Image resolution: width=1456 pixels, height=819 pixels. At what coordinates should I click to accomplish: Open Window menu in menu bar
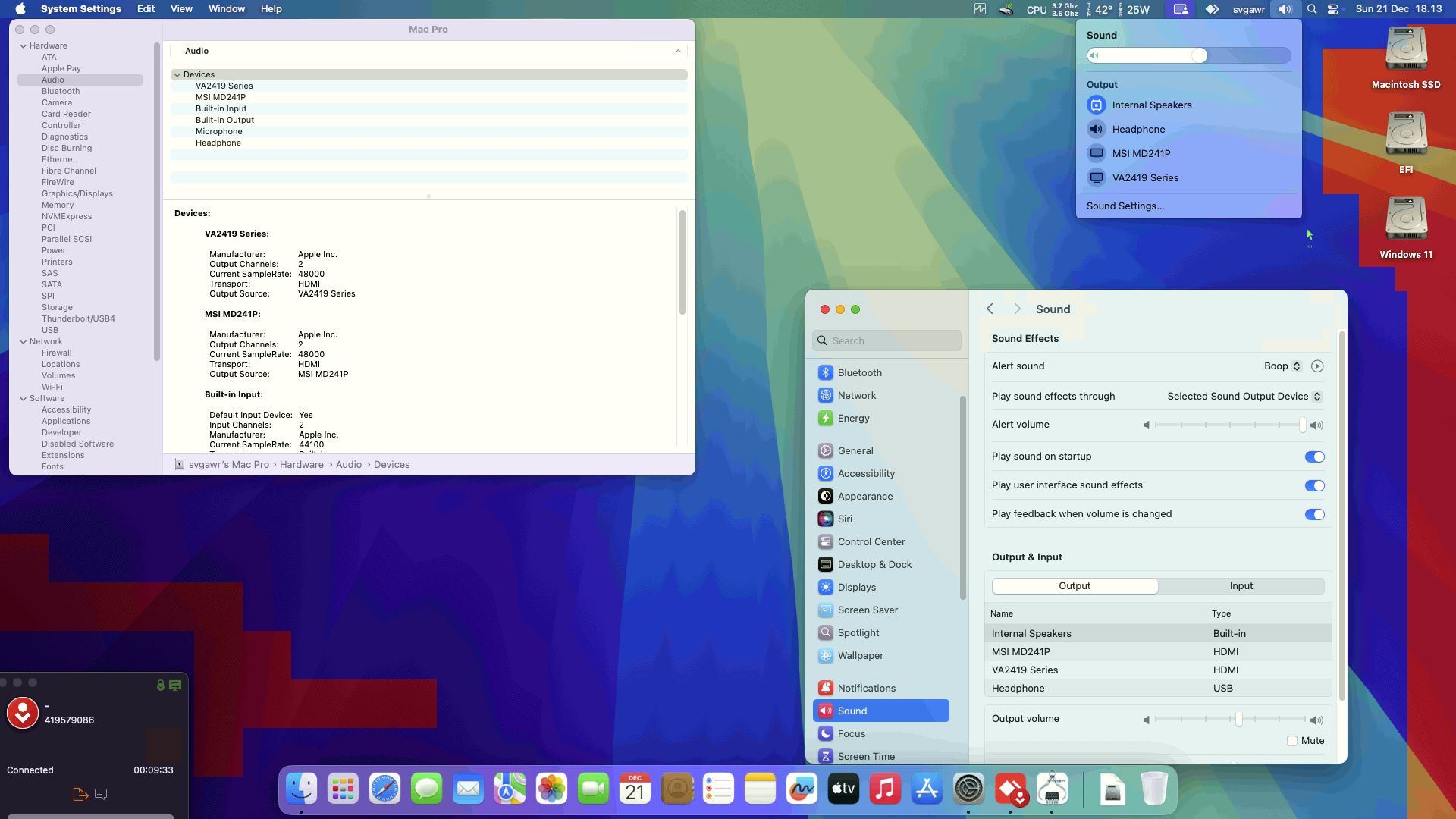226,9
